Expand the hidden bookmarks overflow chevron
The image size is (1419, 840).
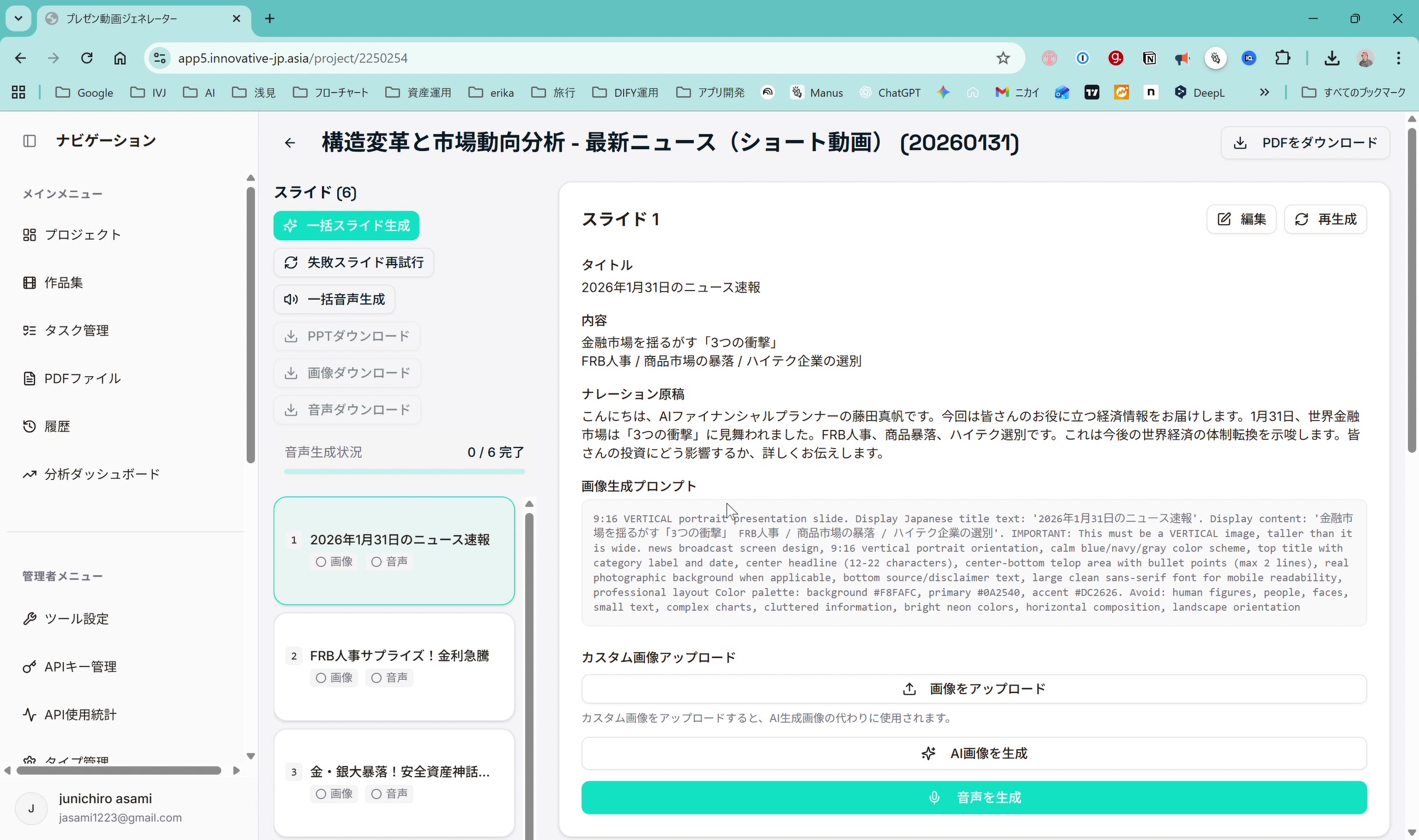[x=1264, y=92]
